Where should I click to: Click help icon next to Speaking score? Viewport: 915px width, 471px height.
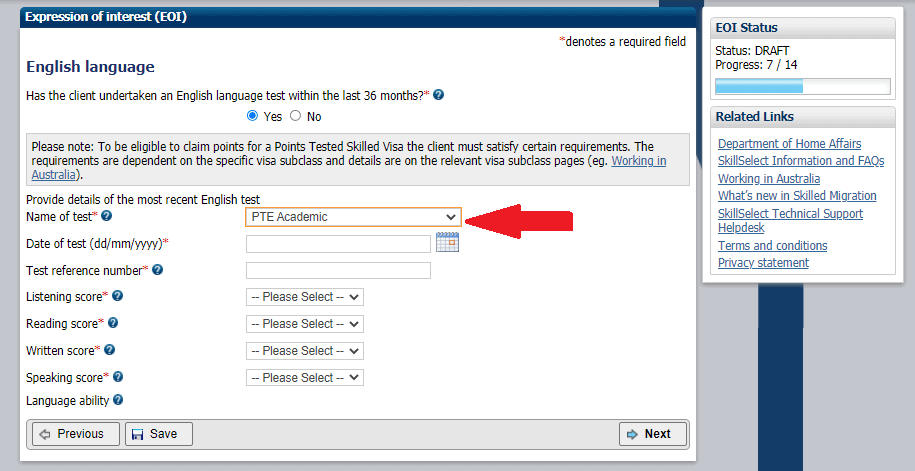coord(118,378)
